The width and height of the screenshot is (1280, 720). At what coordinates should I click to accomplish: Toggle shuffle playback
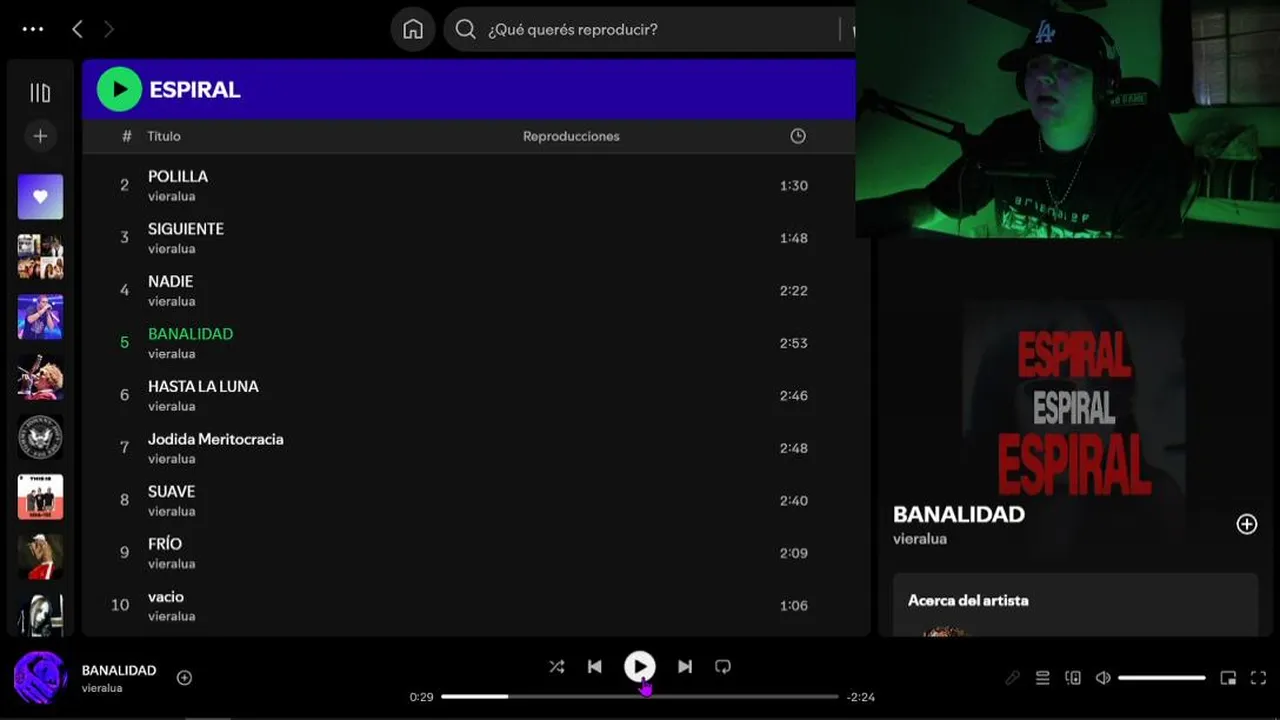[557, 666]
